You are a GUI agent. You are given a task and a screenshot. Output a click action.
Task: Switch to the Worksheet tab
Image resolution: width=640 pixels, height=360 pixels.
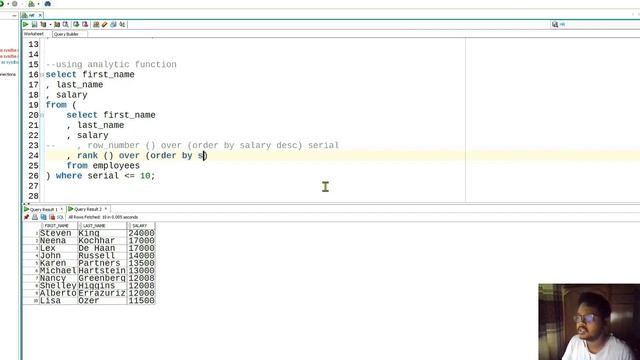coord(33,34)
